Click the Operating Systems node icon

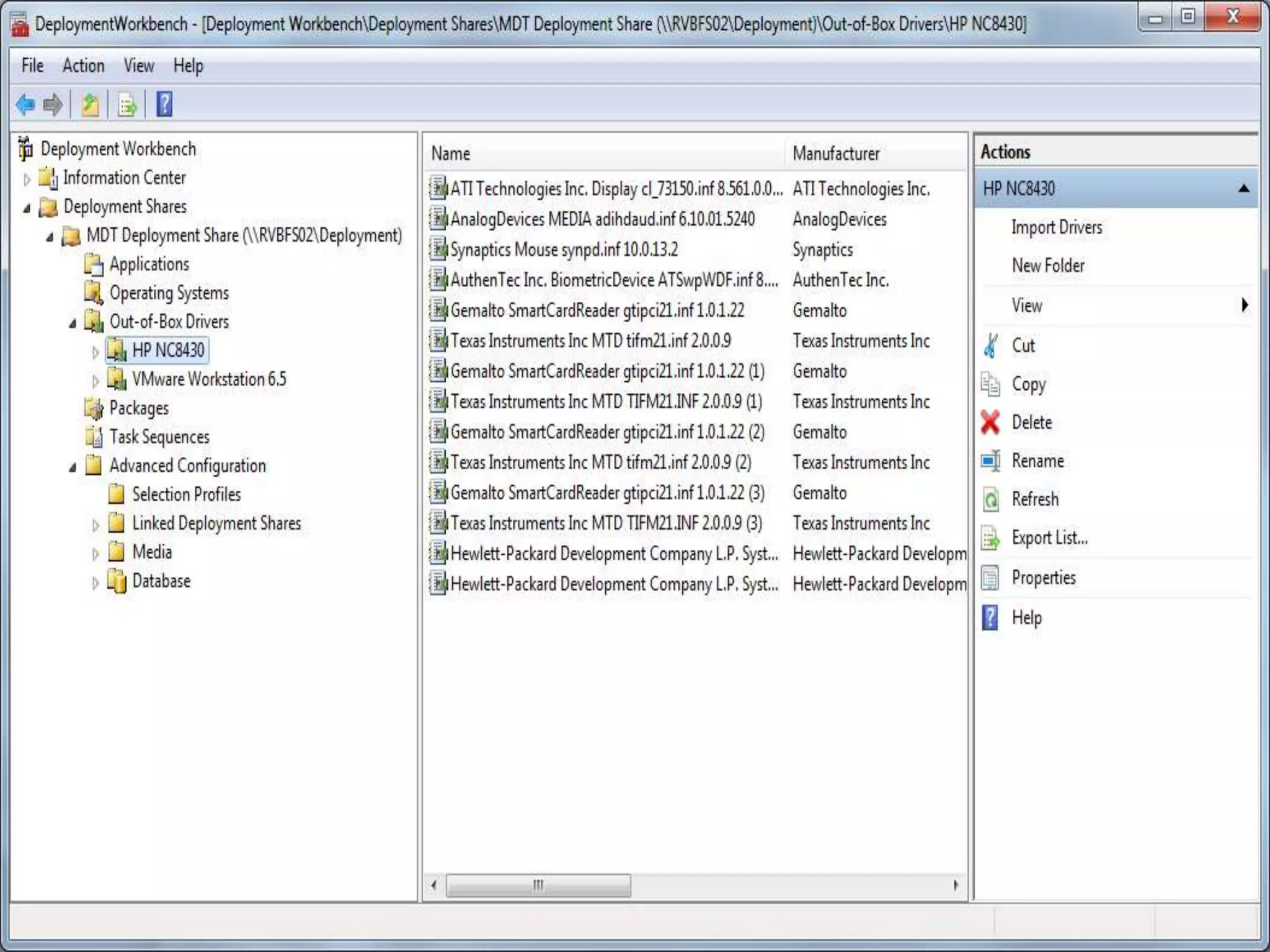point(94,293)
